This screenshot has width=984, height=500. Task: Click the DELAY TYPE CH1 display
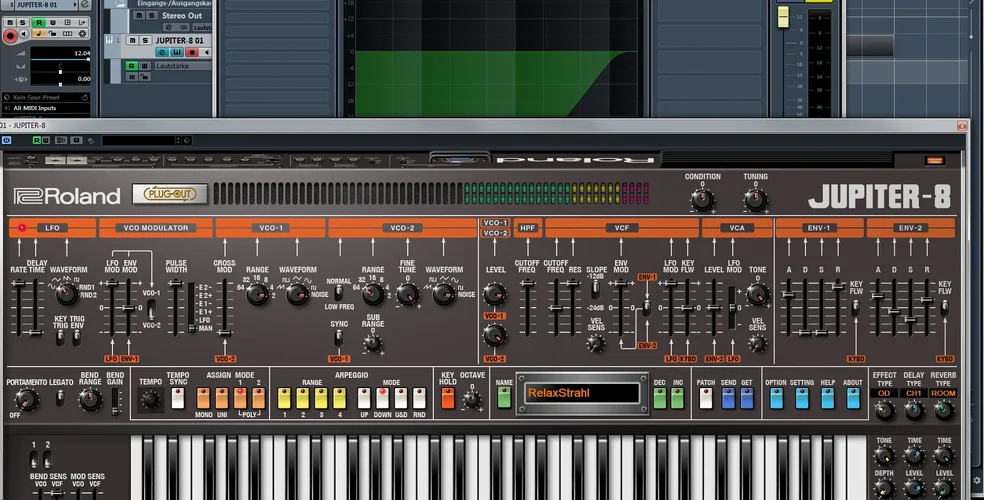914,393
